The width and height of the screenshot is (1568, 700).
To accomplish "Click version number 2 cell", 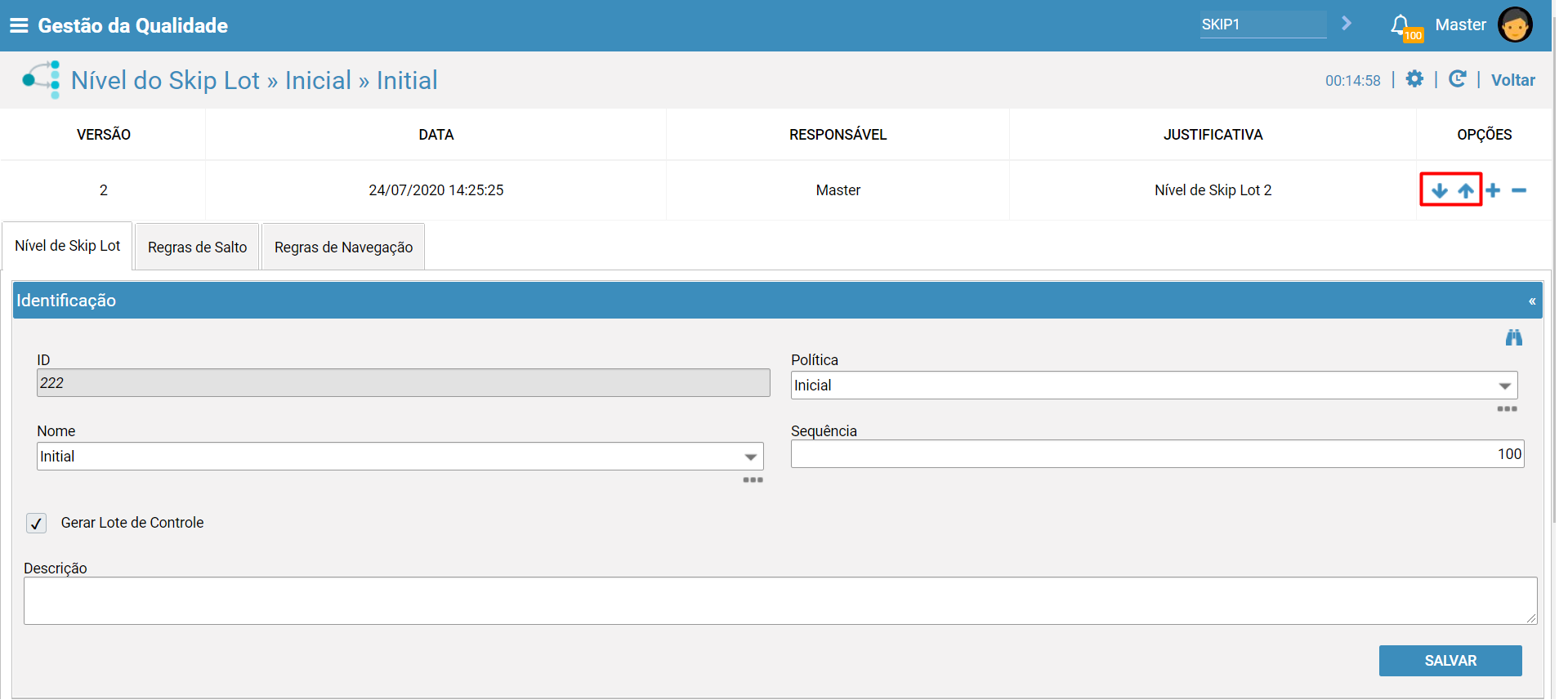I will coord(104,190).
